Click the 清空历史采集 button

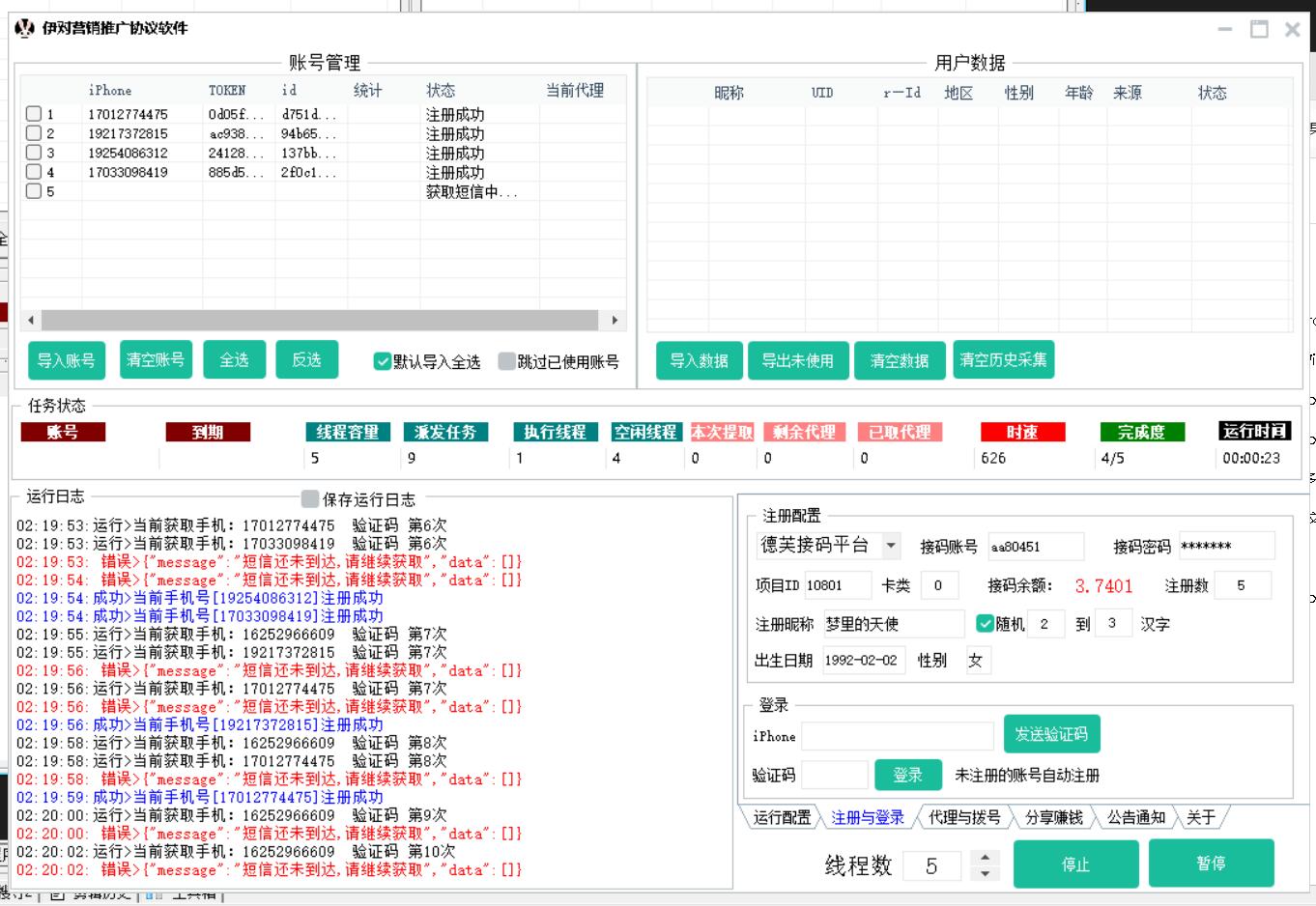1003,359
